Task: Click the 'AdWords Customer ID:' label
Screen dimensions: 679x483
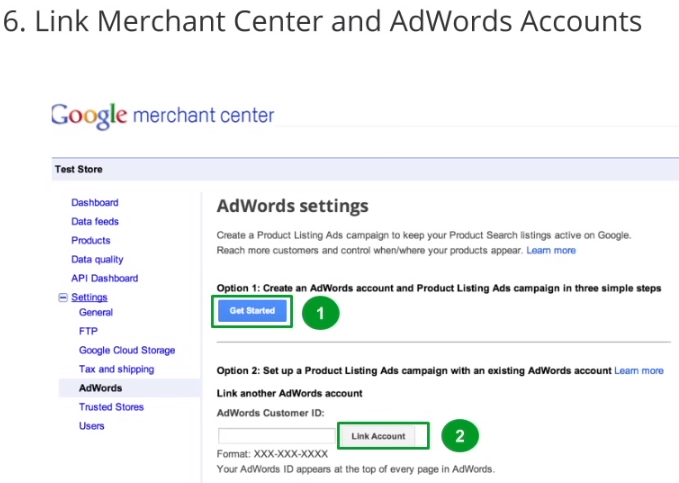Action: tap(271, 413)
